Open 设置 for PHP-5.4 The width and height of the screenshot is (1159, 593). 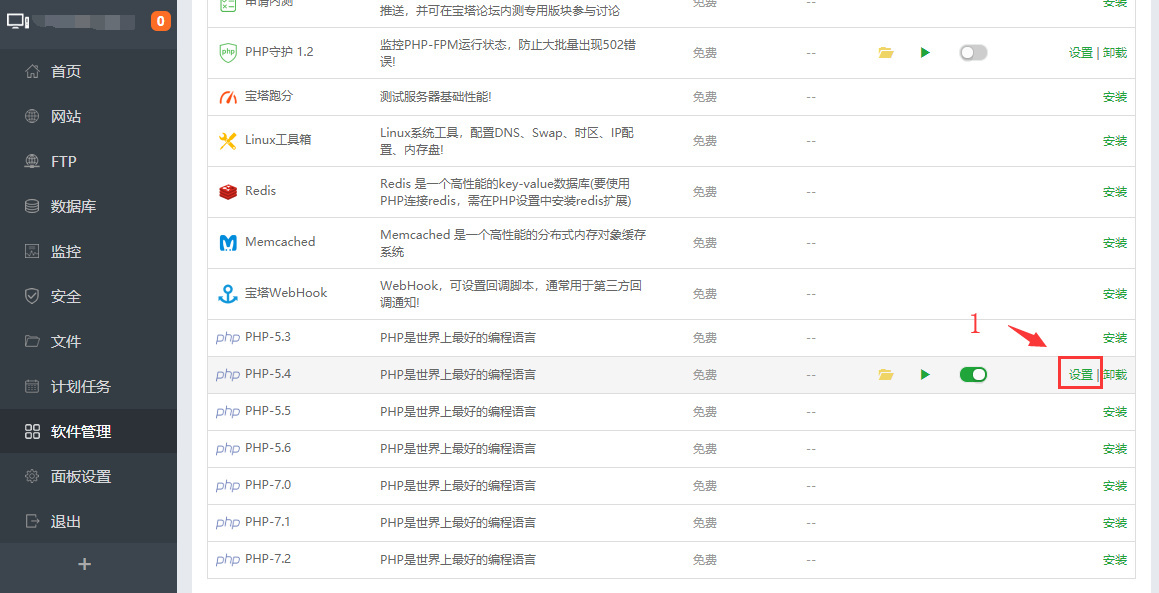1080,373
